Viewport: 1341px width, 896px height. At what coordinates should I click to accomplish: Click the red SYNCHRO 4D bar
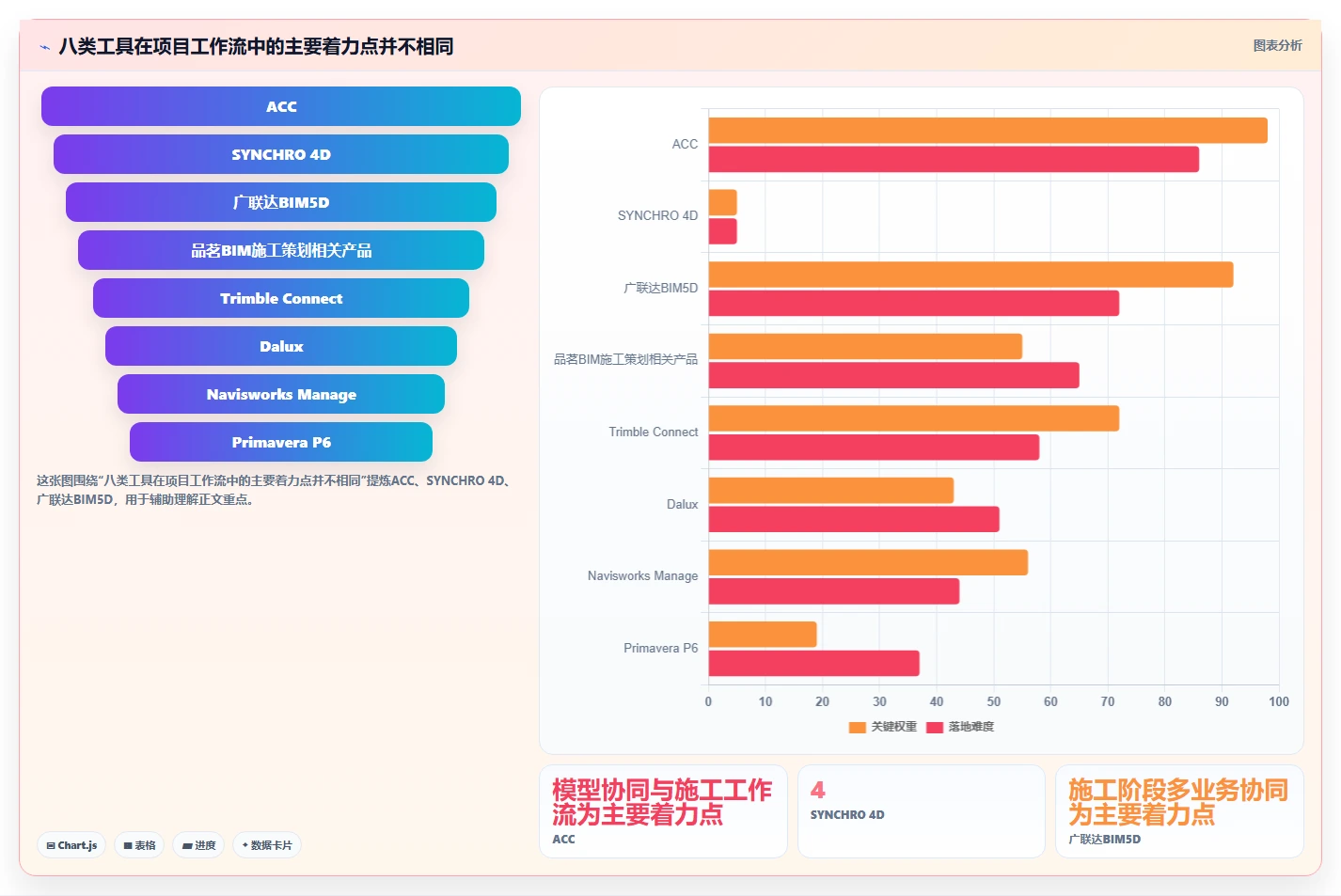[x=722, y=231]
